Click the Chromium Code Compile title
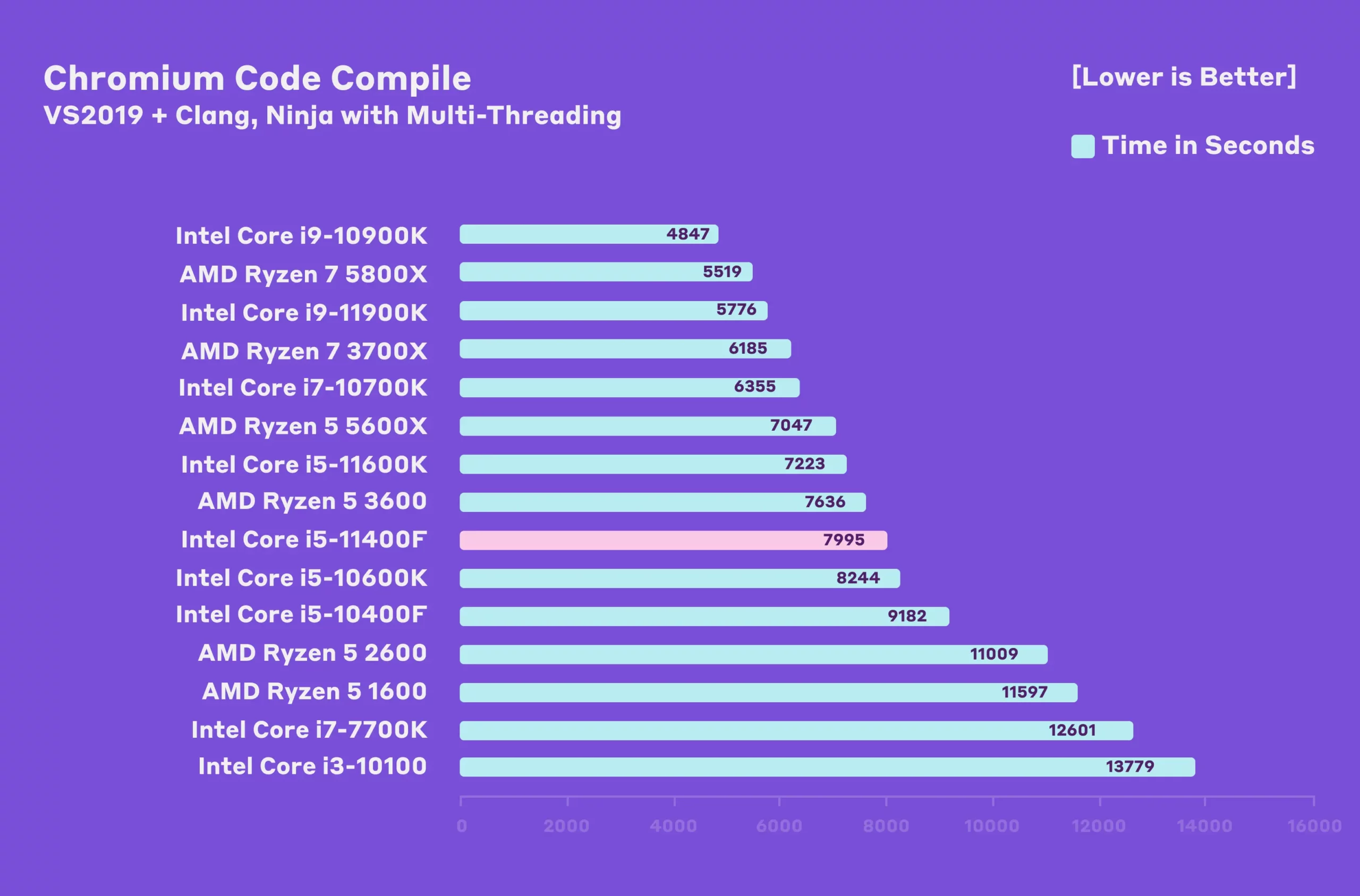This screenshot has height=896, width=1360. (257, 78)
